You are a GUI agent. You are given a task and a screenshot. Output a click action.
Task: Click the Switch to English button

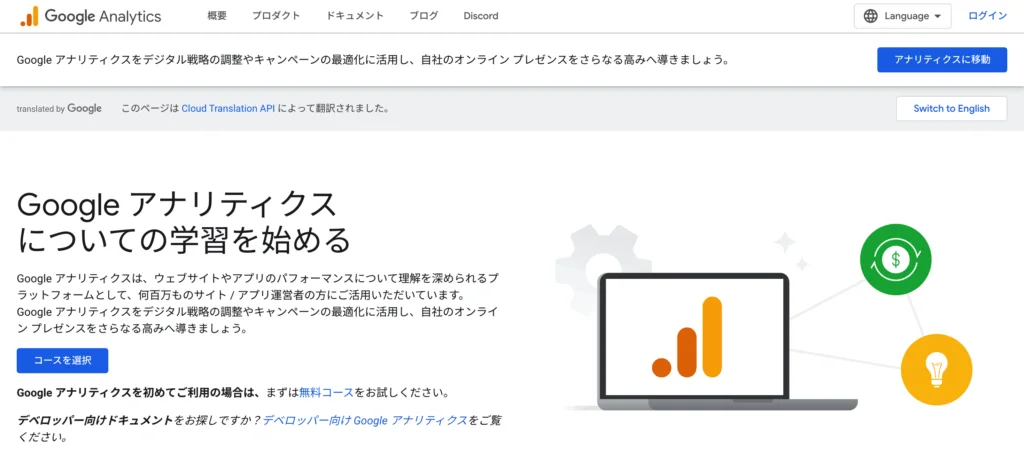[x=952, y=108]
